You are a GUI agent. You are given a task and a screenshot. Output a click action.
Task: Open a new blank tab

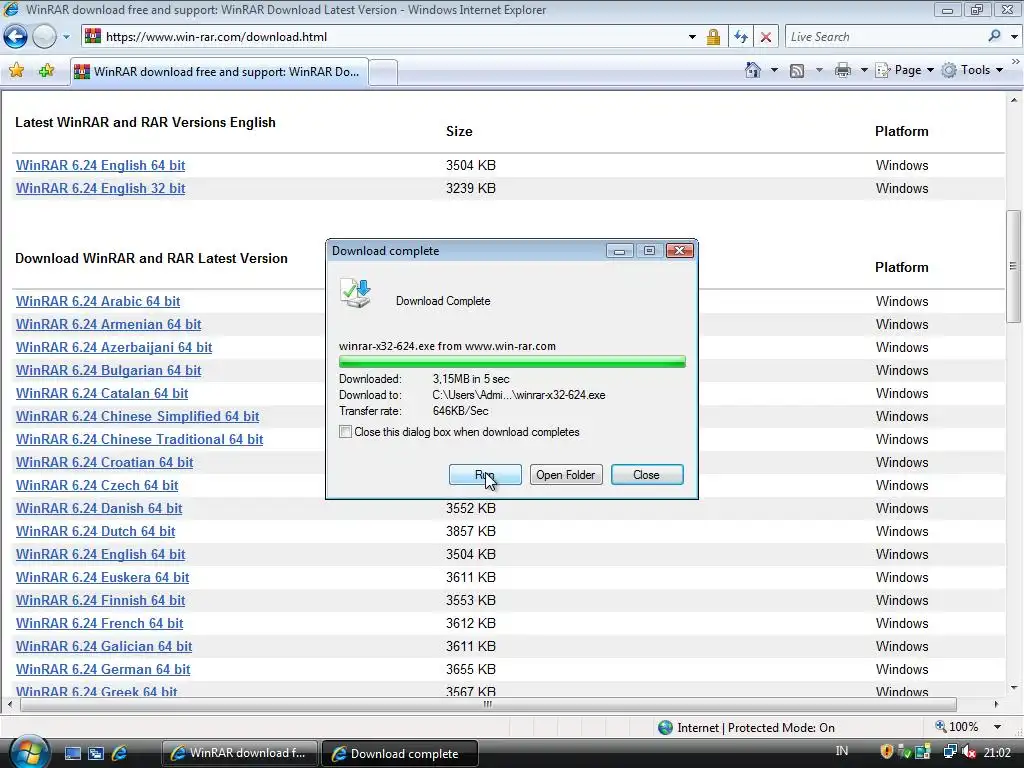(x=383, y=72)
